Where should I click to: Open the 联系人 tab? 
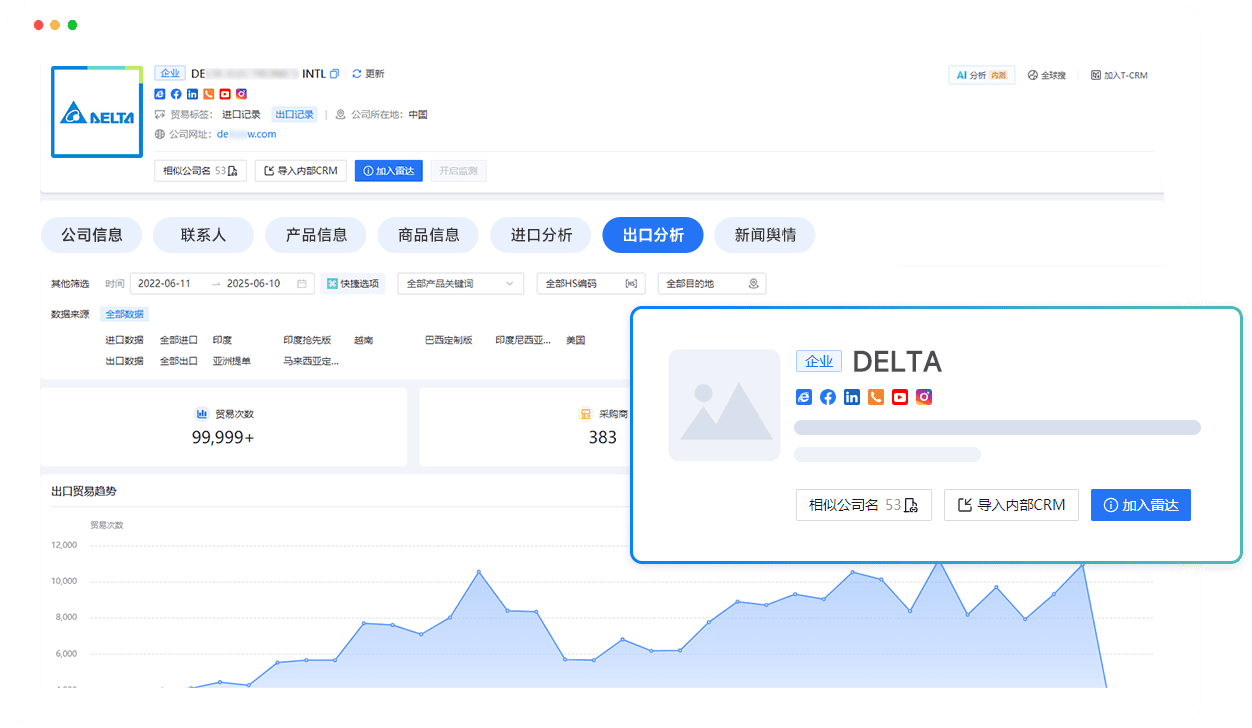[203, 235]
